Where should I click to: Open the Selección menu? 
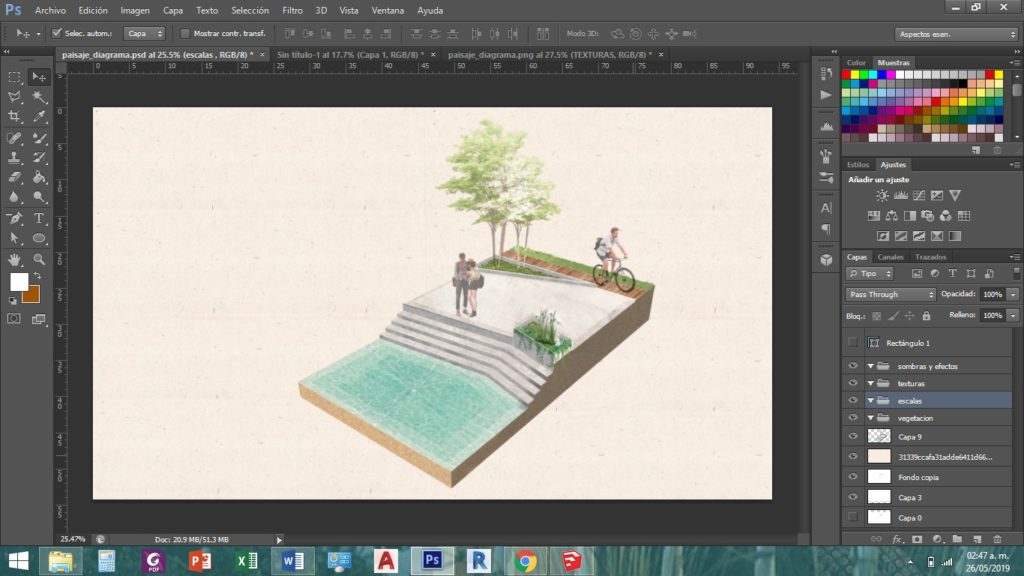(249, 10)
